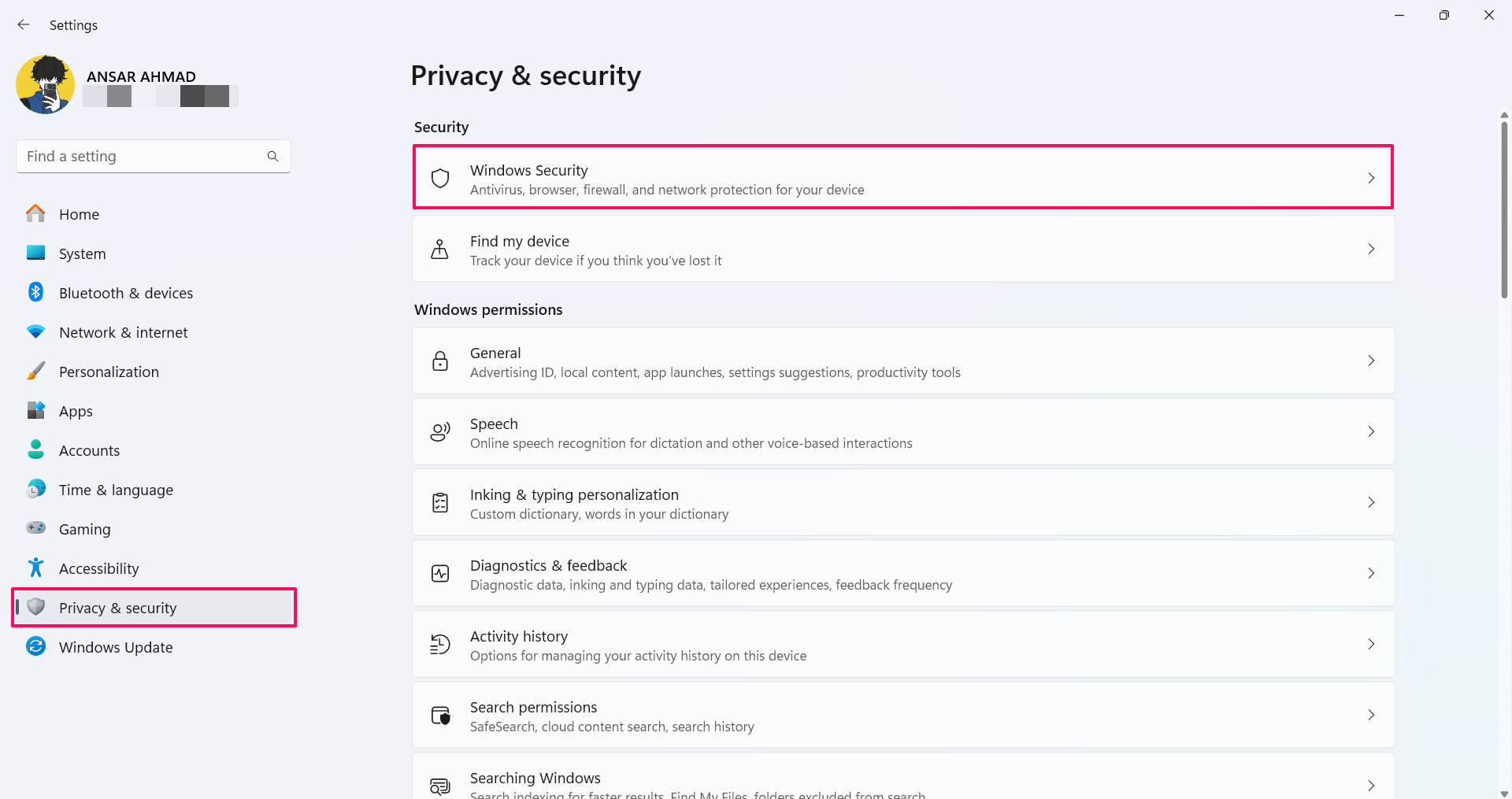Screen dimensions: 1512x799
Task: Click the back arrow next to Settings
Action: click(24, 25)
